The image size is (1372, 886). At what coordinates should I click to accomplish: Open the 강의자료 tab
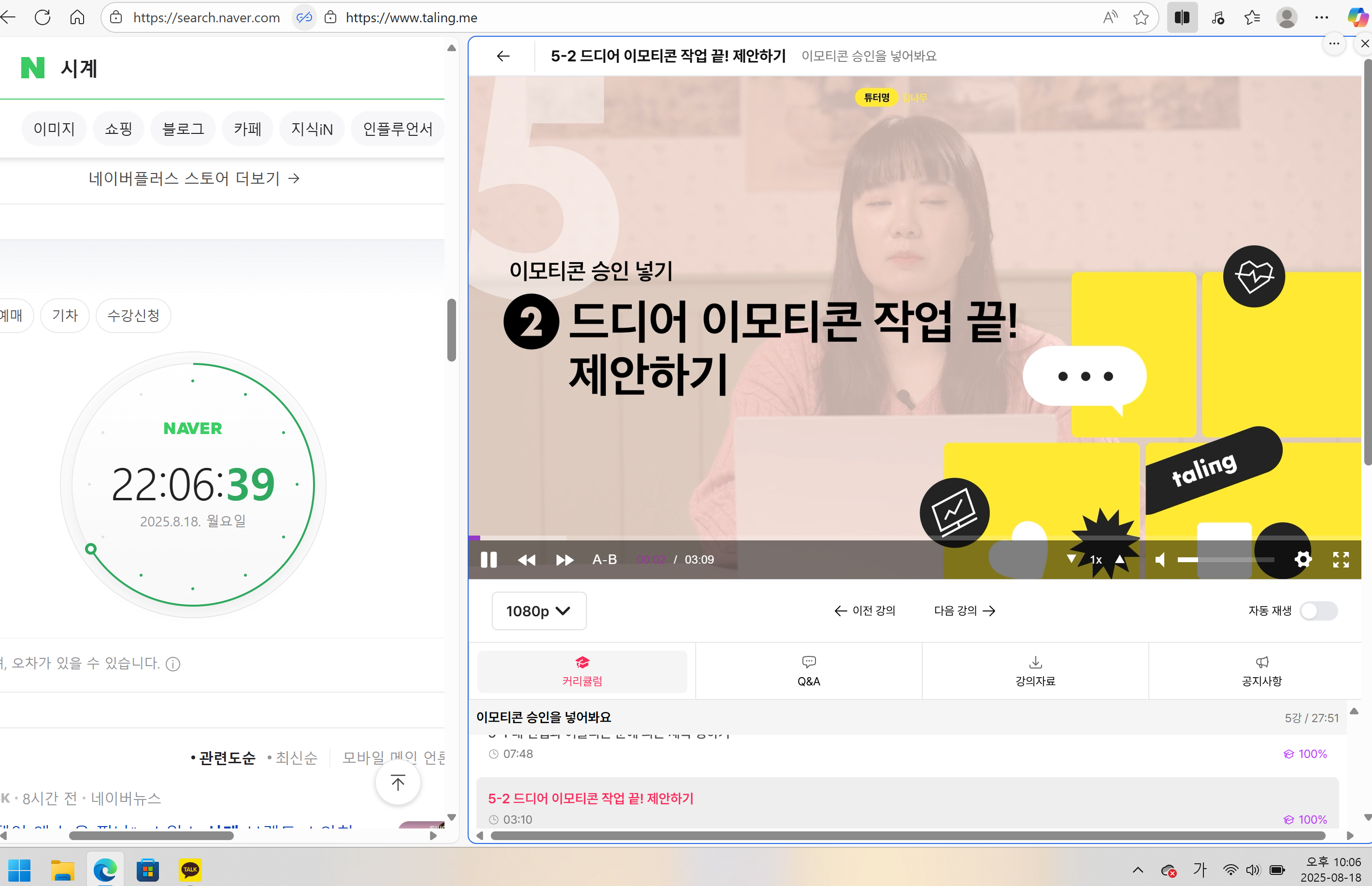pos(1034,671)
